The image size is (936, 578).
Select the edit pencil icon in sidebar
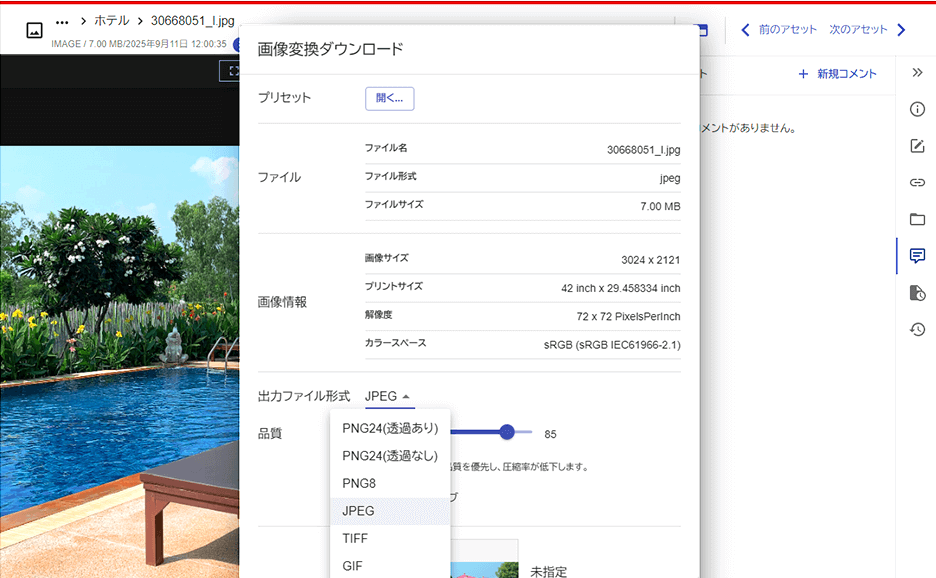[917, 145]
